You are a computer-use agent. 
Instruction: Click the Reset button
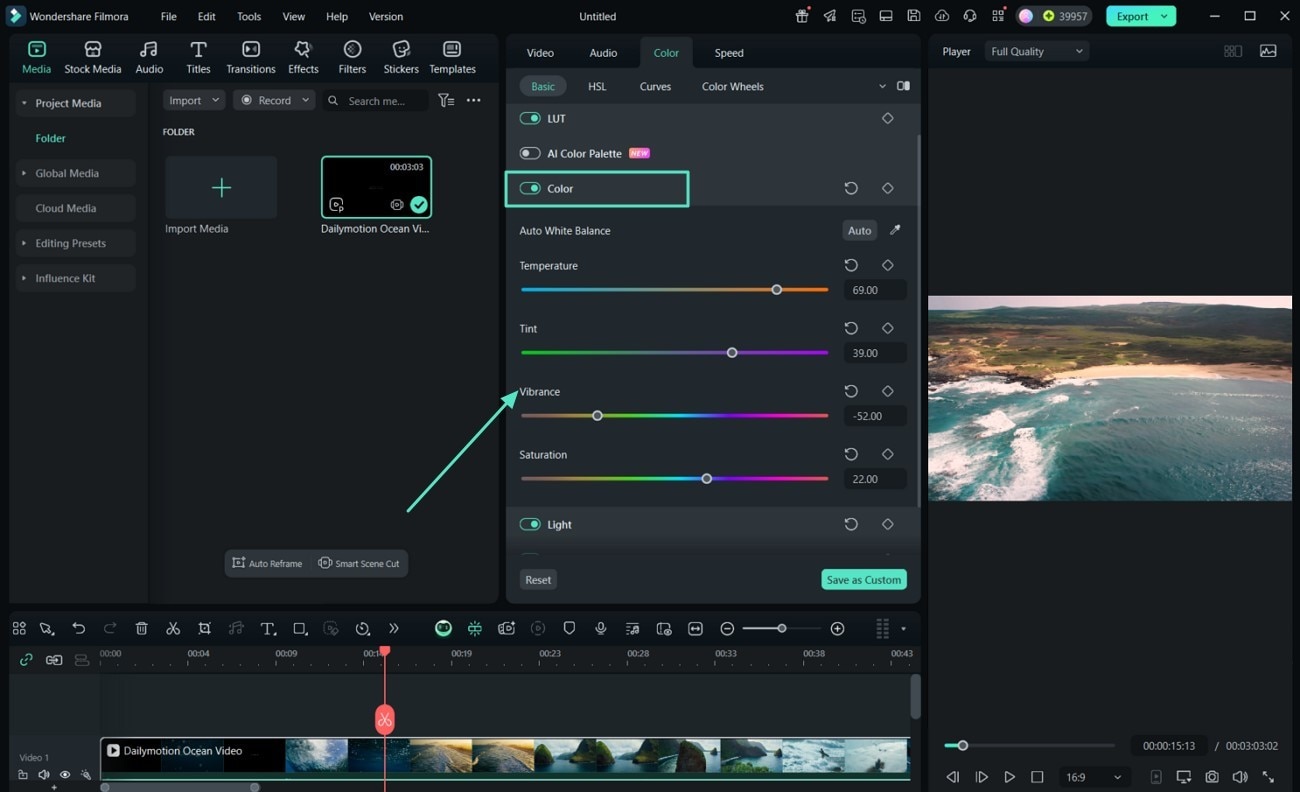pyautogui.click(x=538, y=580)
